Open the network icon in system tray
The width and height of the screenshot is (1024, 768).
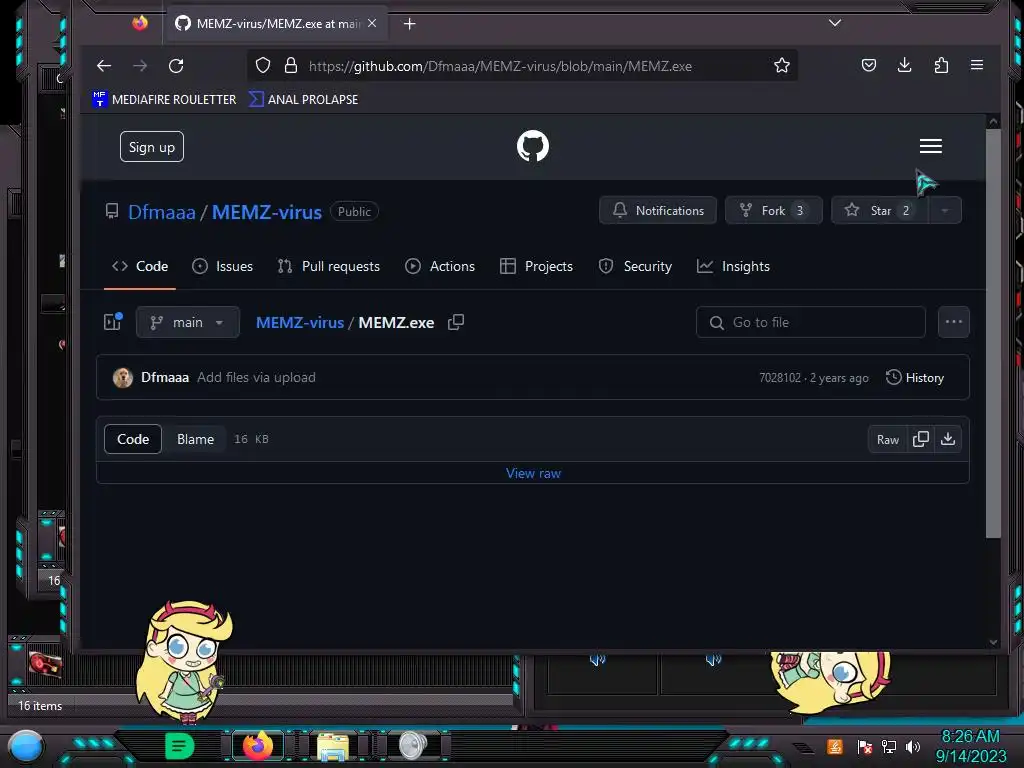click(x=888, y=746)
